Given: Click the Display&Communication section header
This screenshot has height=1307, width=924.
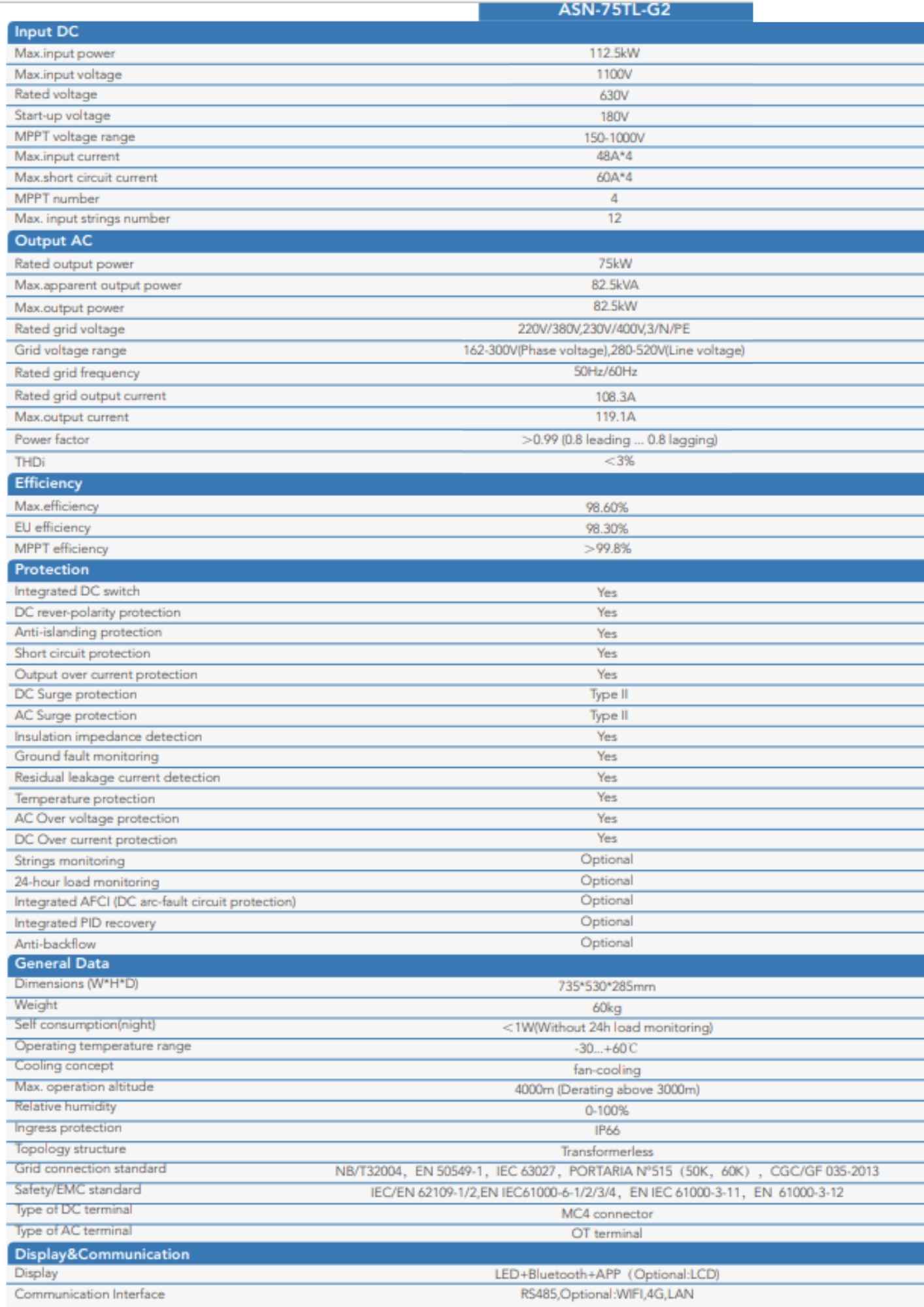Looking at the screenshot, I should [x=102, y=1255].
